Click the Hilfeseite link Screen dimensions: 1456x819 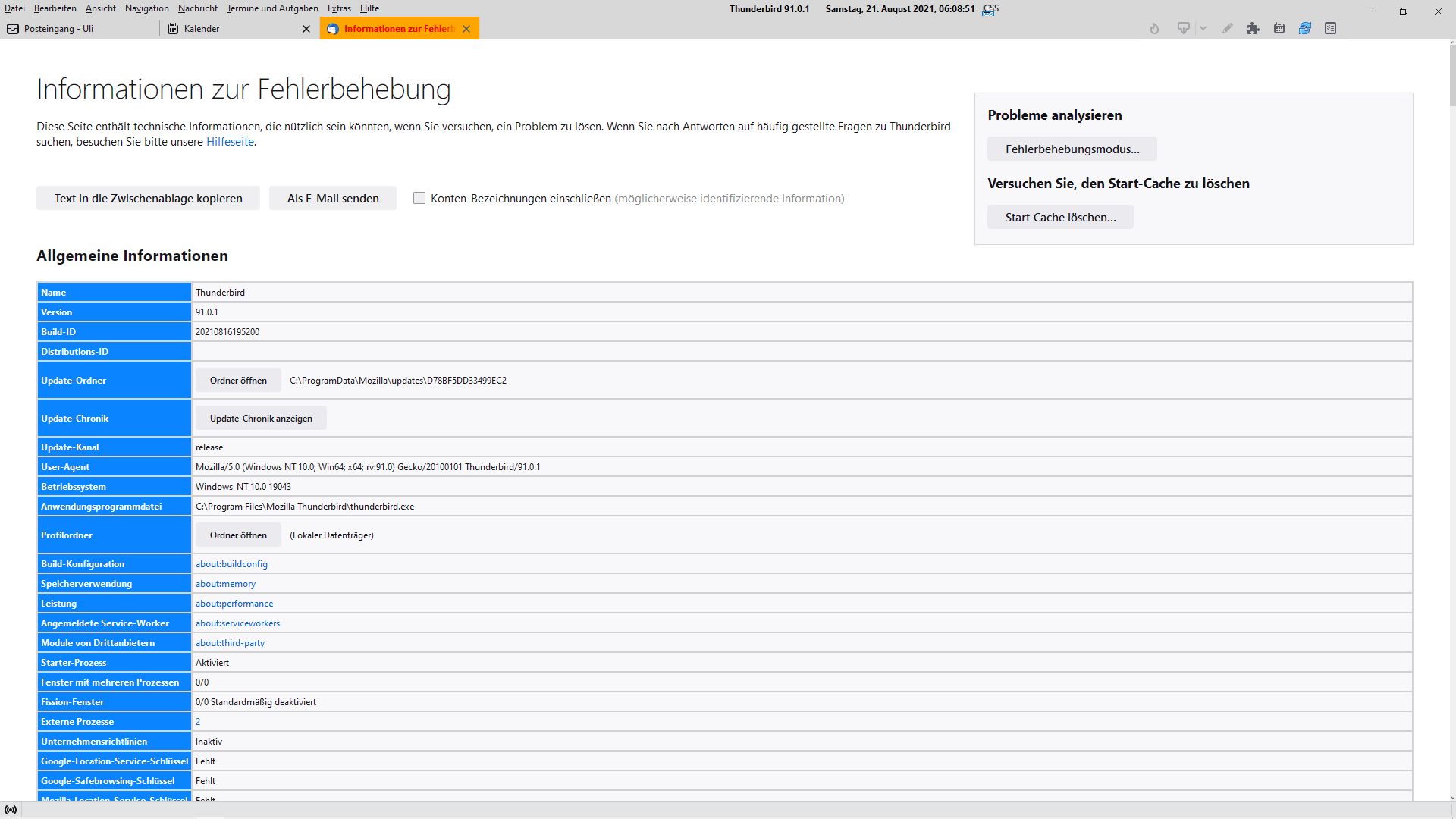230,142
